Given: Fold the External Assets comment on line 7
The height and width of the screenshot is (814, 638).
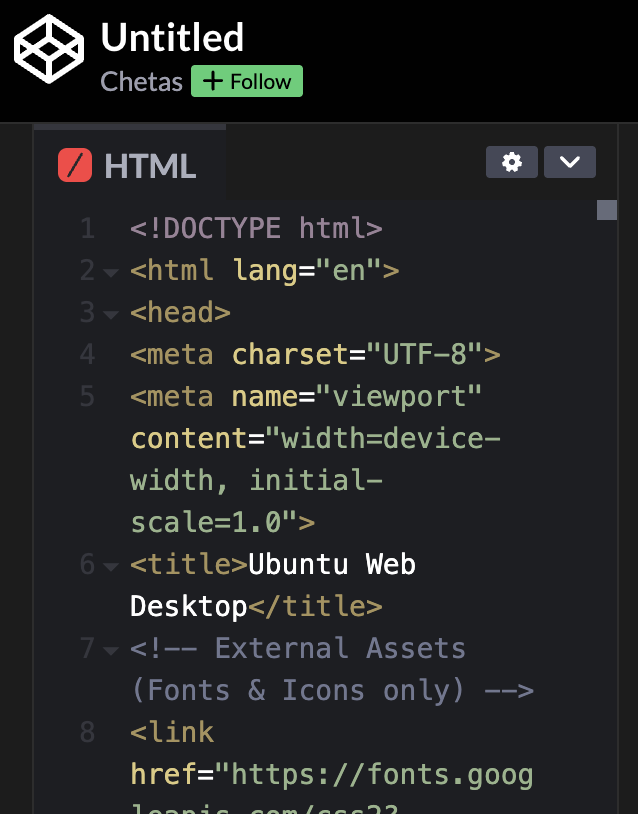Looking at the screenshot, I should pyautogui.click(x=110, y=650).
